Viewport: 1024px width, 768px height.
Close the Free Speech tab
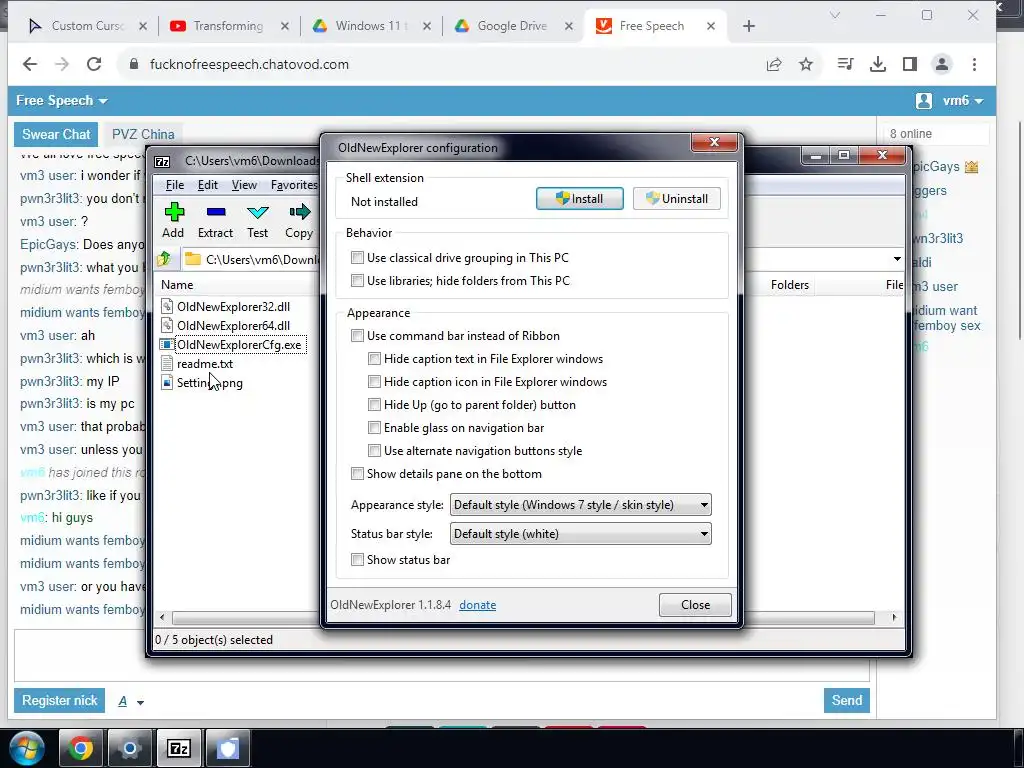point(711,26)
